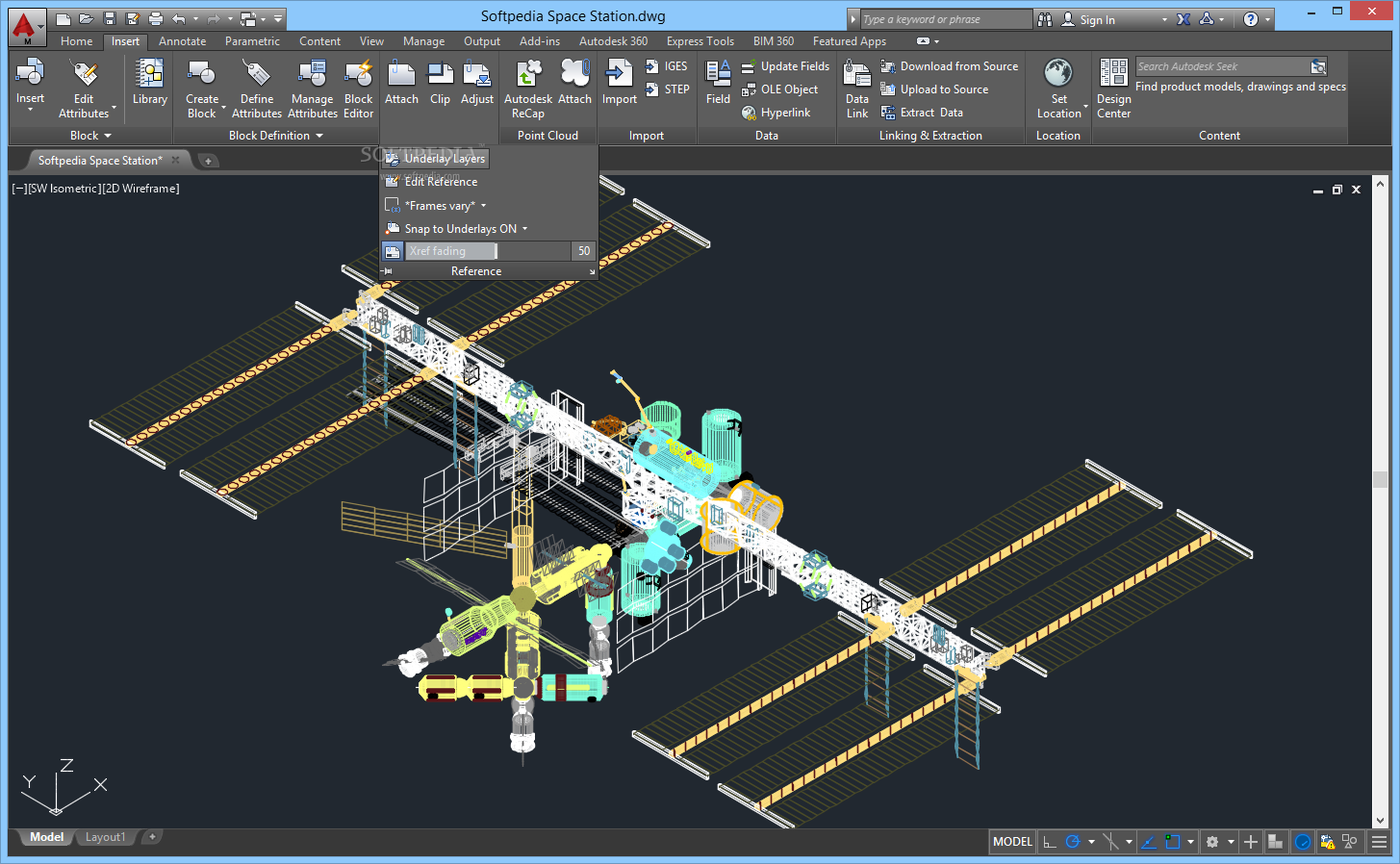
Task: Toggle ortho mode in status bar
Action: click(x=1050, y=842)
